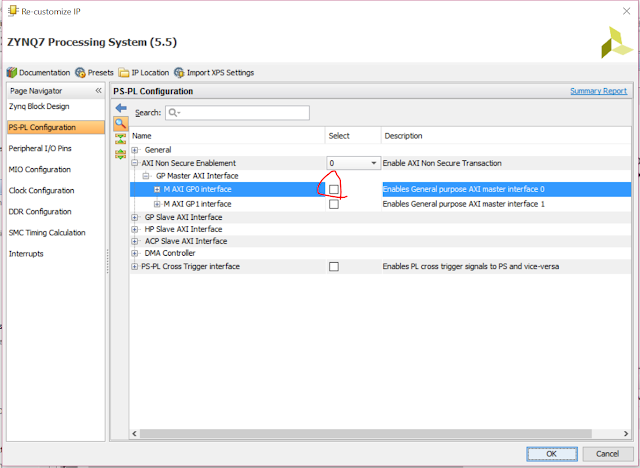Collapse the Page Navigator with double chevron
This screenshot has height=468, width=640.
coord(98,91)
